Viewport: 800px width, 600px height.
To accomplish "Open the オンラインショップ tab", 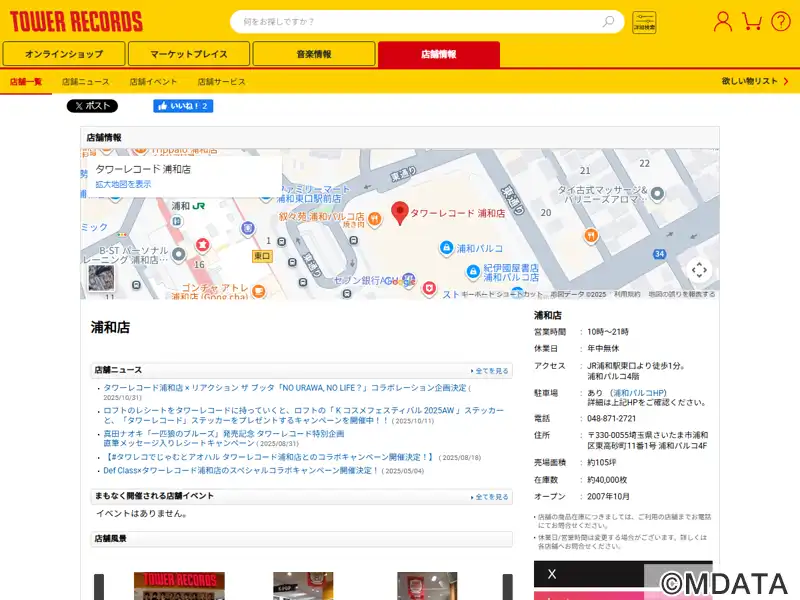I will coord(64,54).
